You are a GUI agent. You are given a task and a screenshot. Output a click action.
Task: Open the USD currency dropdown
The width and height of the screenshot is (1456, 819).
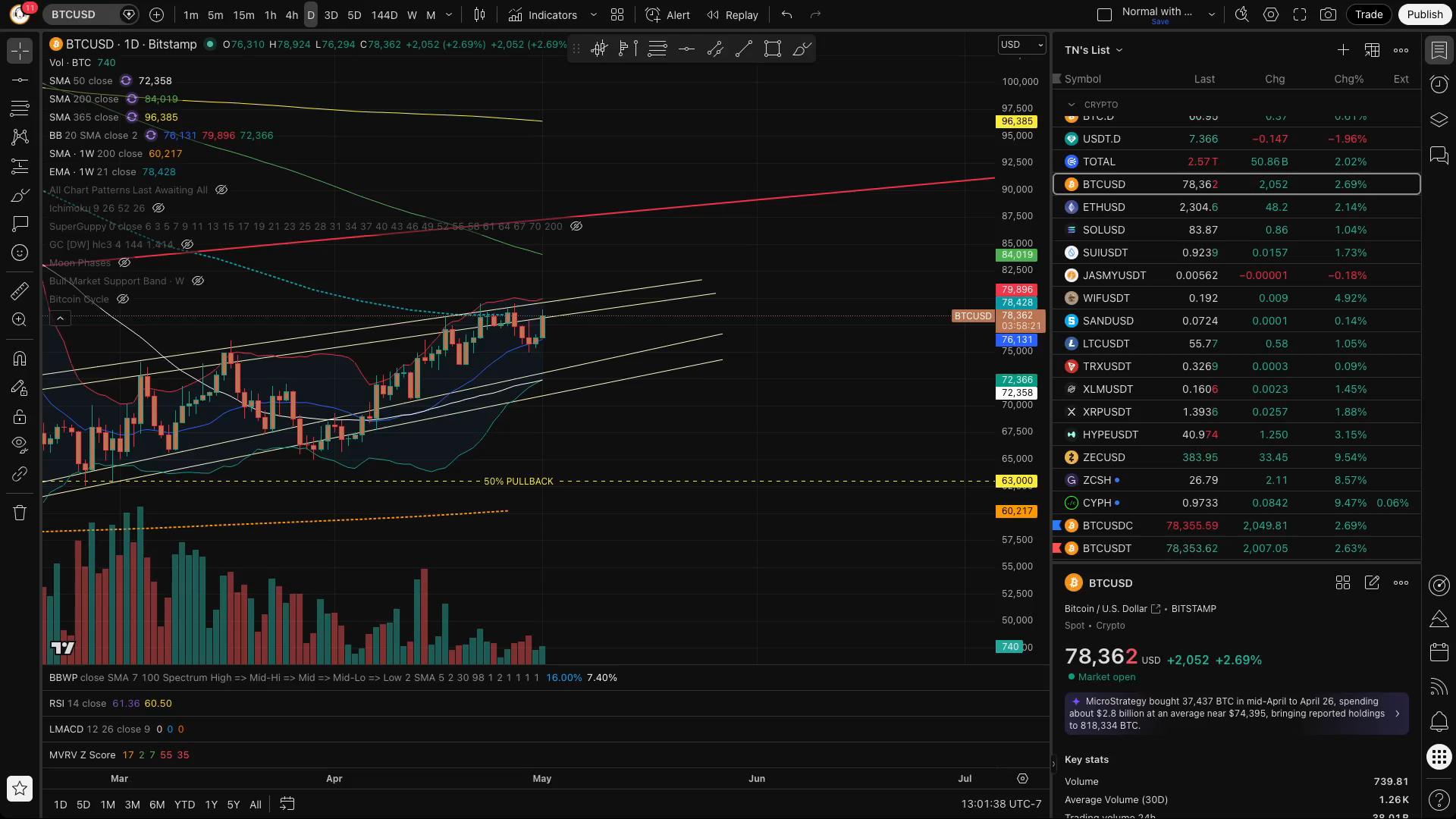coord(1021,45)
